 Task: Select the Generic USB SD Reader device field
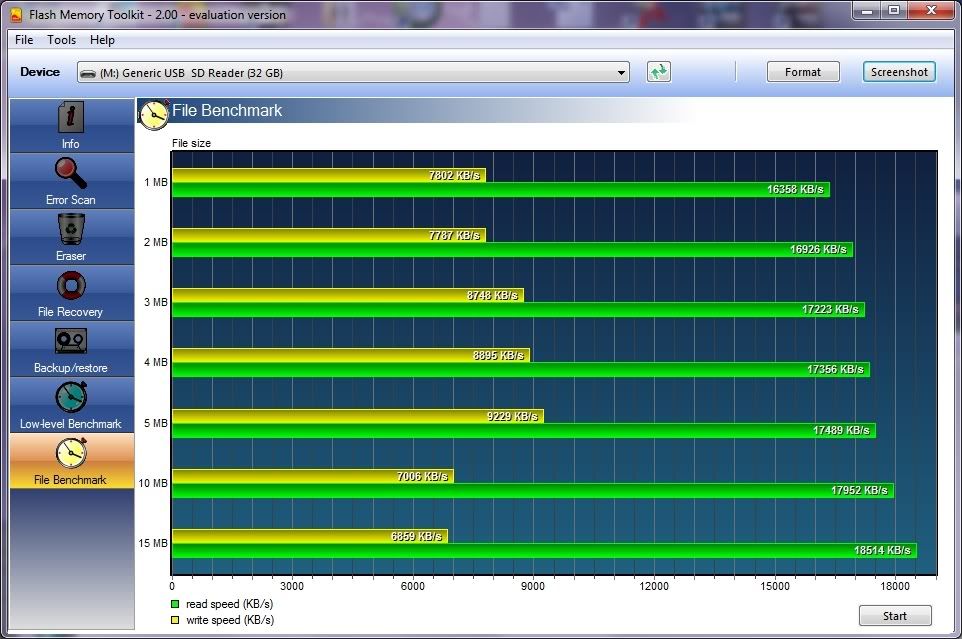coord(350,73)
